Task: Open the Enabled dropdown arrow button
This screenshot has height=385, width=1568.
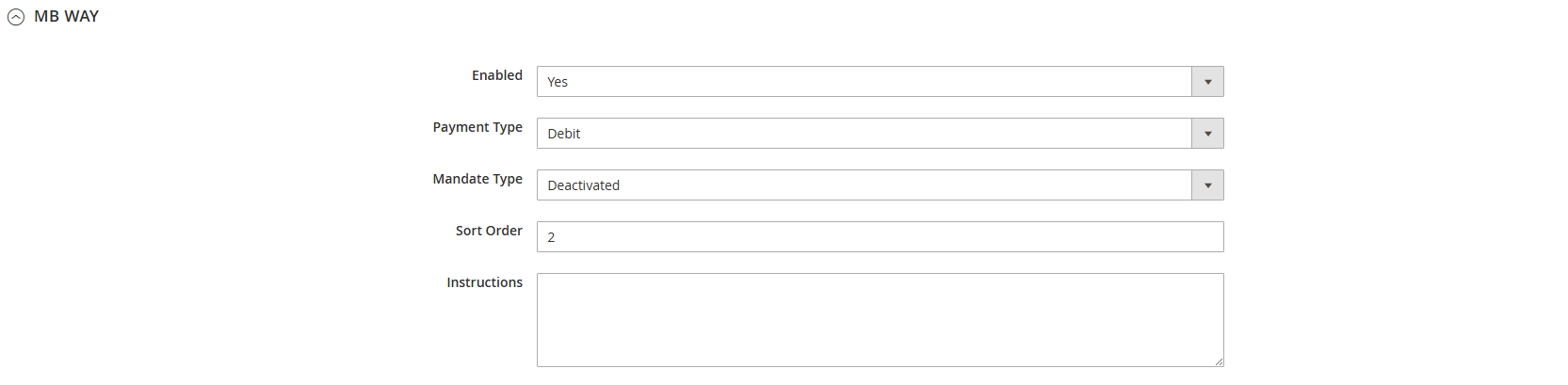Action: click(x=1207, y=82)
